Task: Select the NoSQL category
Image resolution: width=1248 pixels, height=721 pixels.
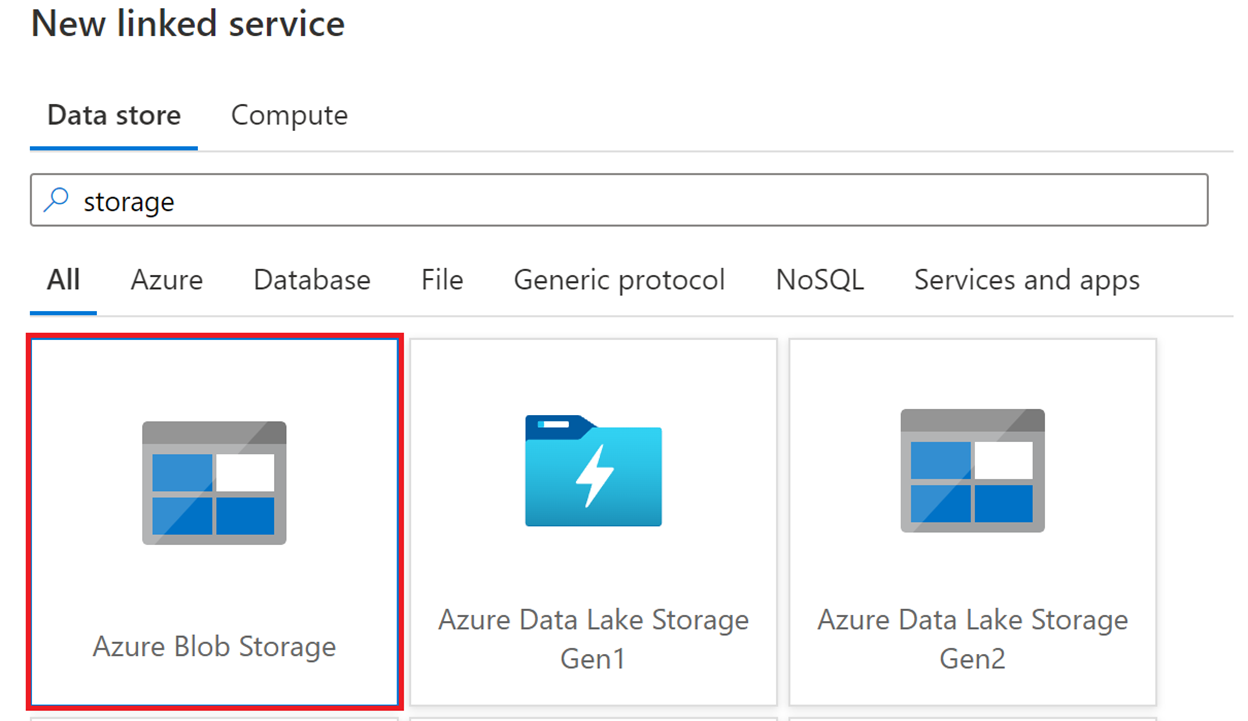Action: point(820,279)
